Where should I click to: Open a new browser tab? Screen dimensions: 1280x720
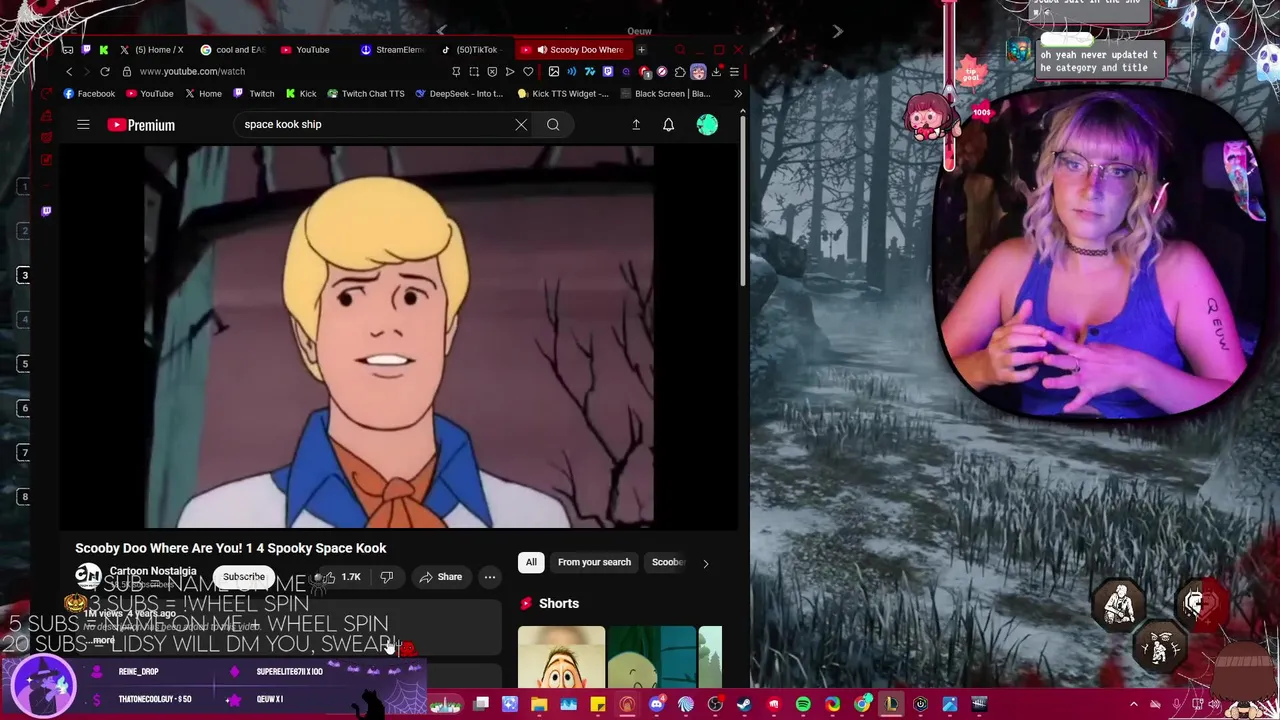[641, 50]
